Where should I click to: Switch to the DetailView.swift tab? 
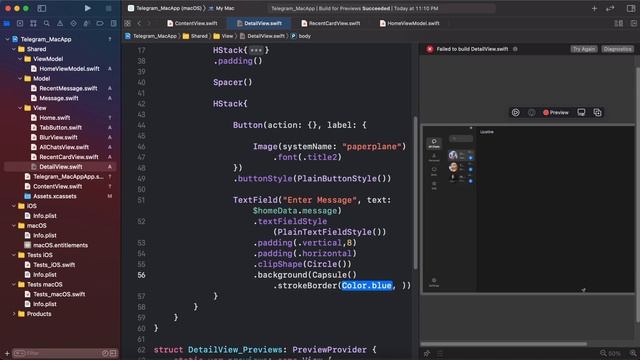point(259,24)
